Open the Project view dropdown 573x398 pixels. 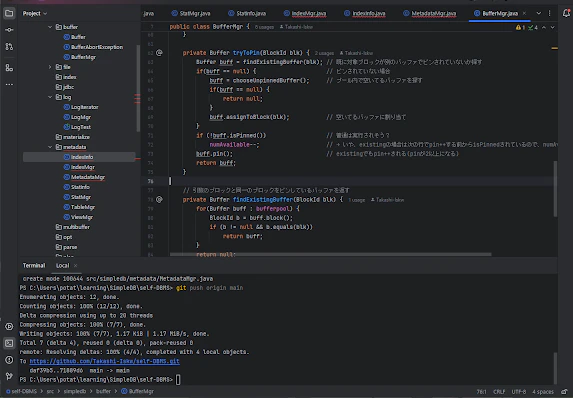[35, 14]
